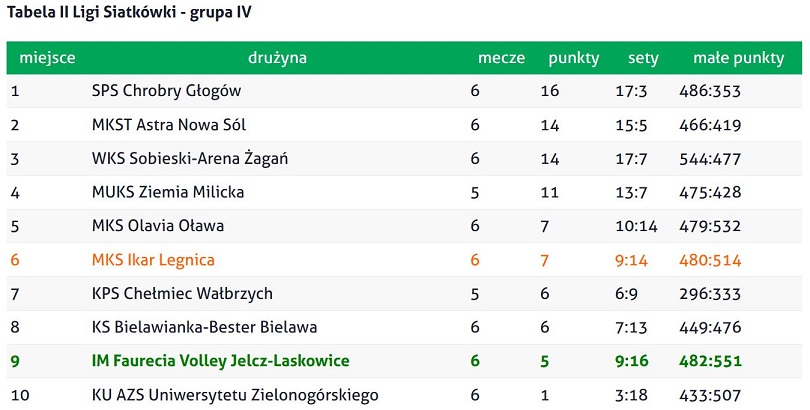Select KS Bielawianka-Bester Bielawa row
This screenshot has width=810, height=410.
click(x=404, y=327)
